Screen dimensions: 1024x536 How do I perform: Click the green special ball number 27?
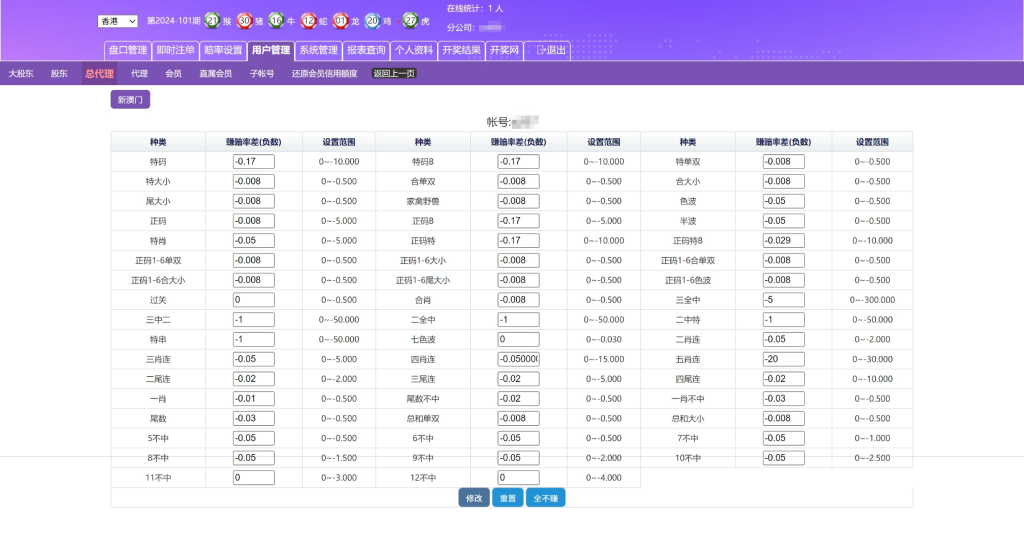tap(409, 20)
